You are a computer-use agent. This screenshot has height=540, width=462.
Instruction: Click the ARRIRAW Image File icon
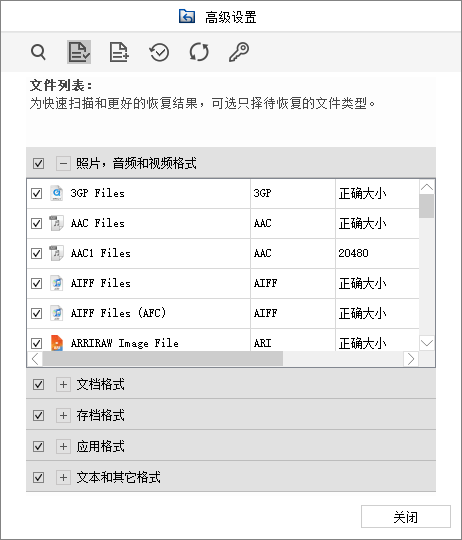(x=57, y=343)
